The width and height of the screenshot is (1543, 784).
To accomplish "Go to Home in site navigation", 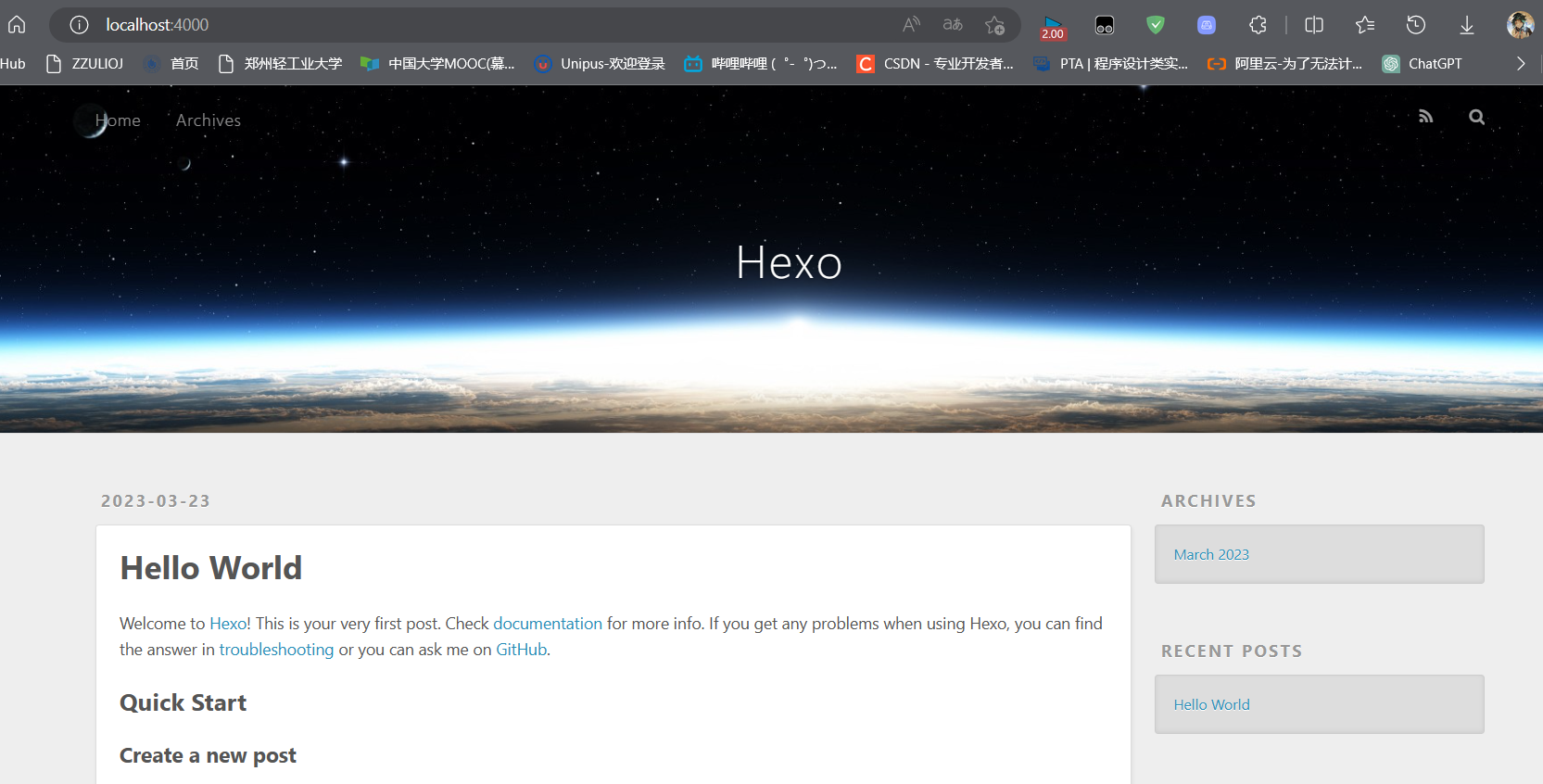I will pyautogui.click(x=118, y=120).
